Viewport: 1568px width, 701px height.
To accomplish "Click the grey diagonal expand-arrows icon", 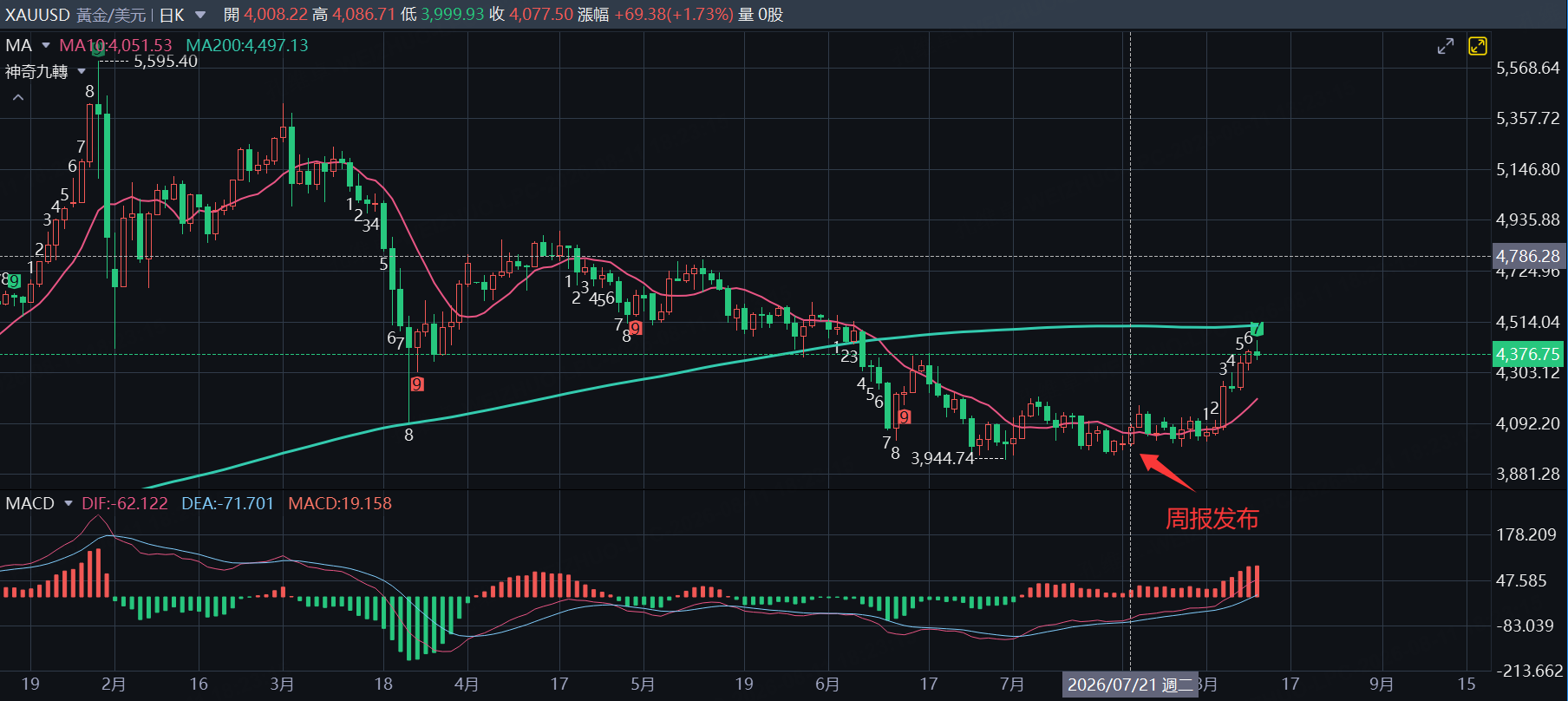I will pyautogui.click(x=1445, y=46).
